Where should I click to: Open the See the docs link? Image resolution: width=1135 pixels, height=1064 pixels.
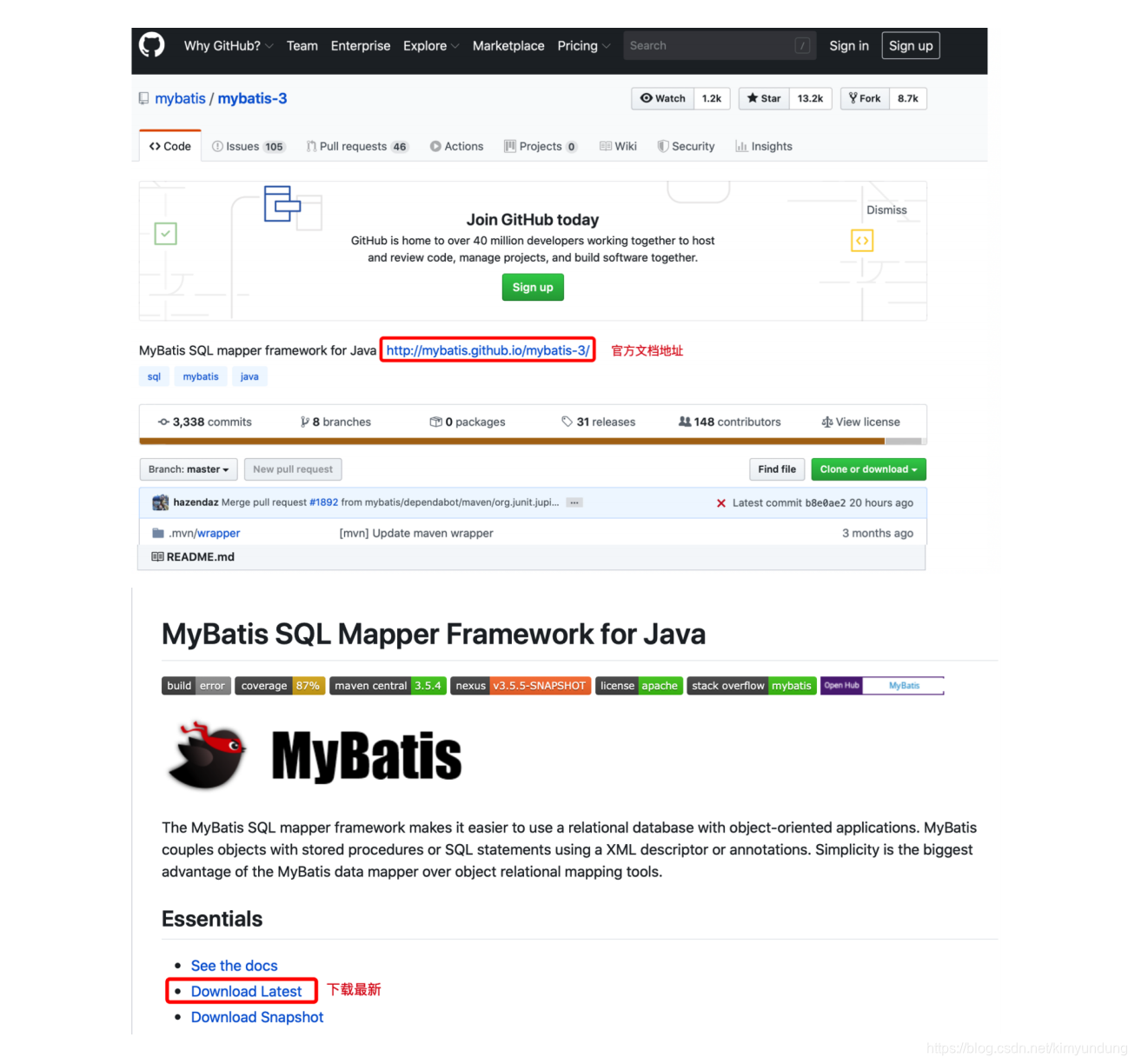coord(235,966)
